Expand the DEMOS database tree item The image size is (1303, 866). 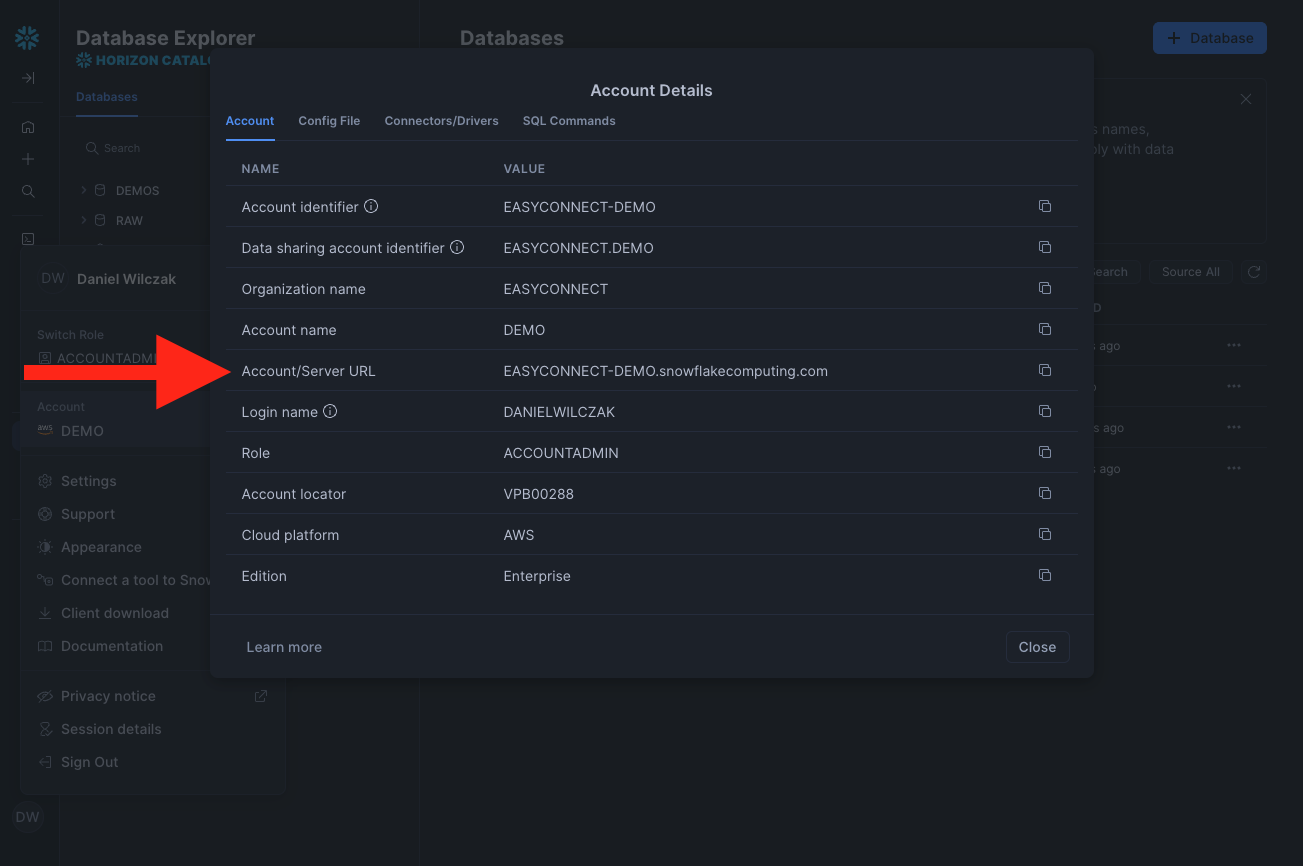(84, 190)
